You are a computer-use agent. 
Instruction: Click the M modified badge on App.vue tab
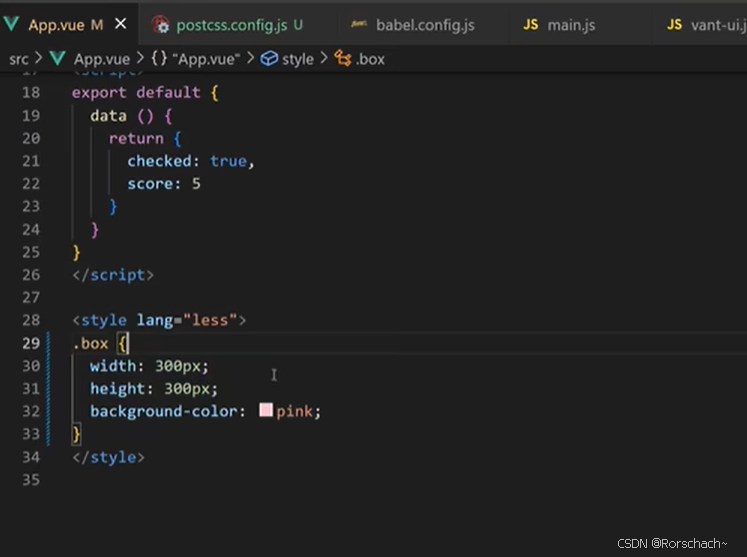(97, 25)
